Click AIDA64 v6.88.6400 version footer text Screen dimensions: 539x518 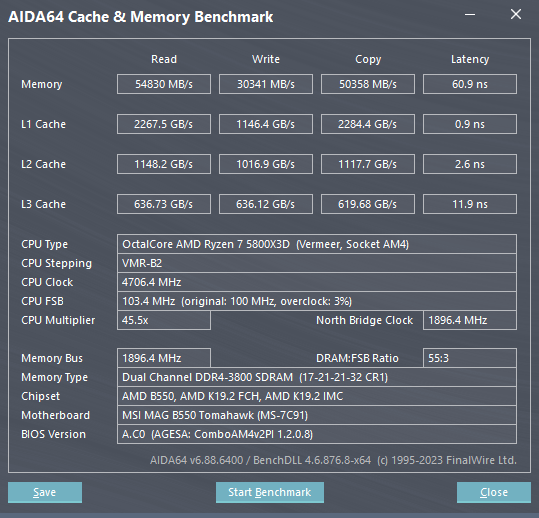pos(333,460)
